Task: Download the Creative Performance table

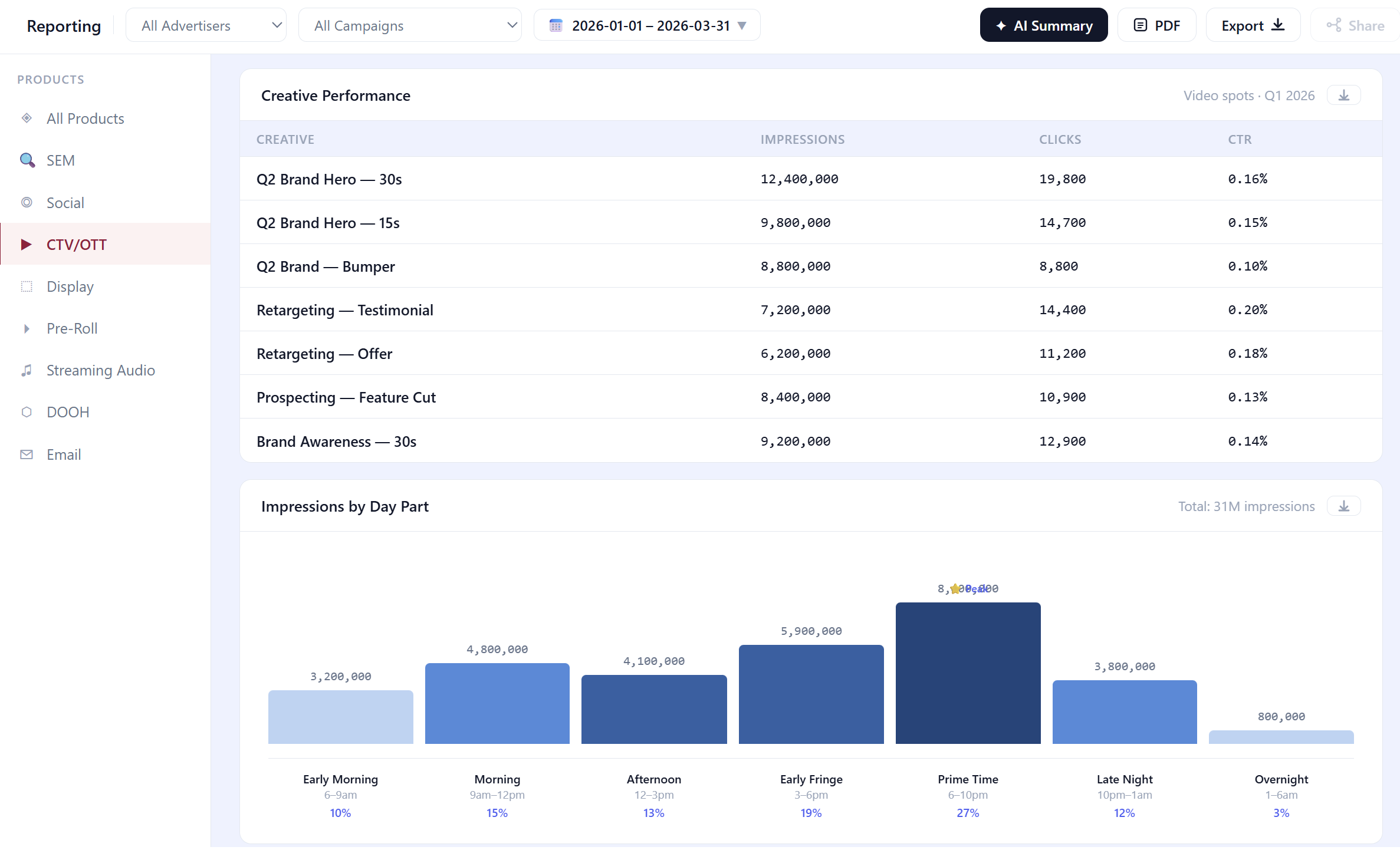Action: tap(1343, 95)
